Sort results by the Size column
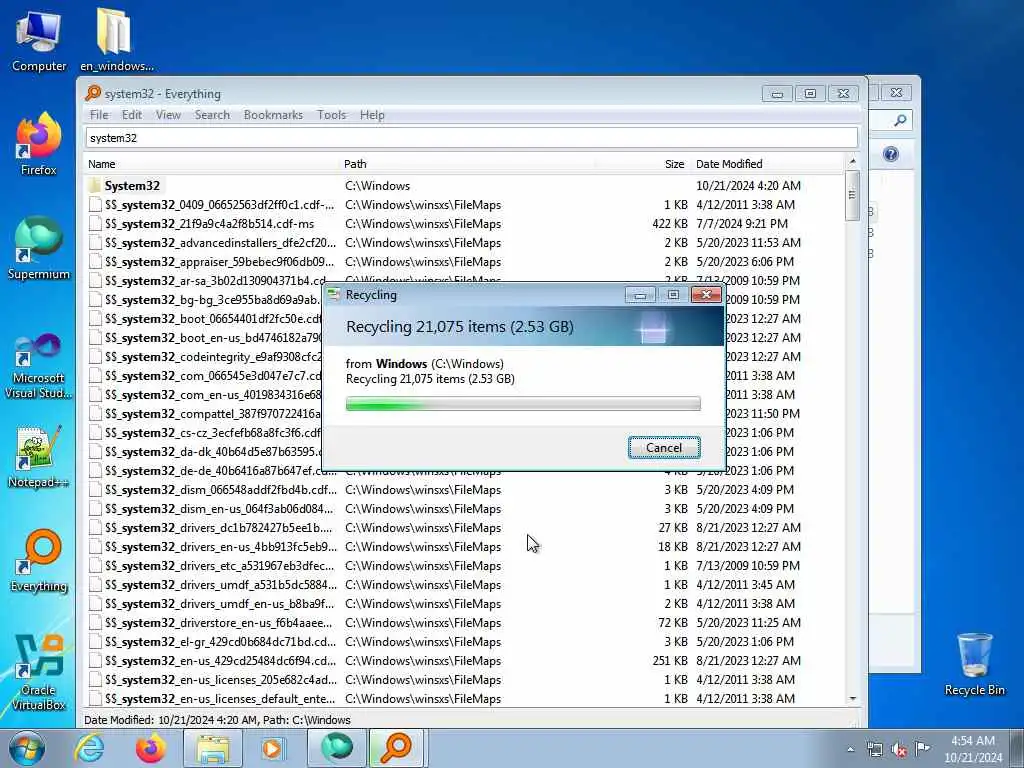The height and width of the screenshot is (768, 1024). pyautogui.click(x=643, y=164)
